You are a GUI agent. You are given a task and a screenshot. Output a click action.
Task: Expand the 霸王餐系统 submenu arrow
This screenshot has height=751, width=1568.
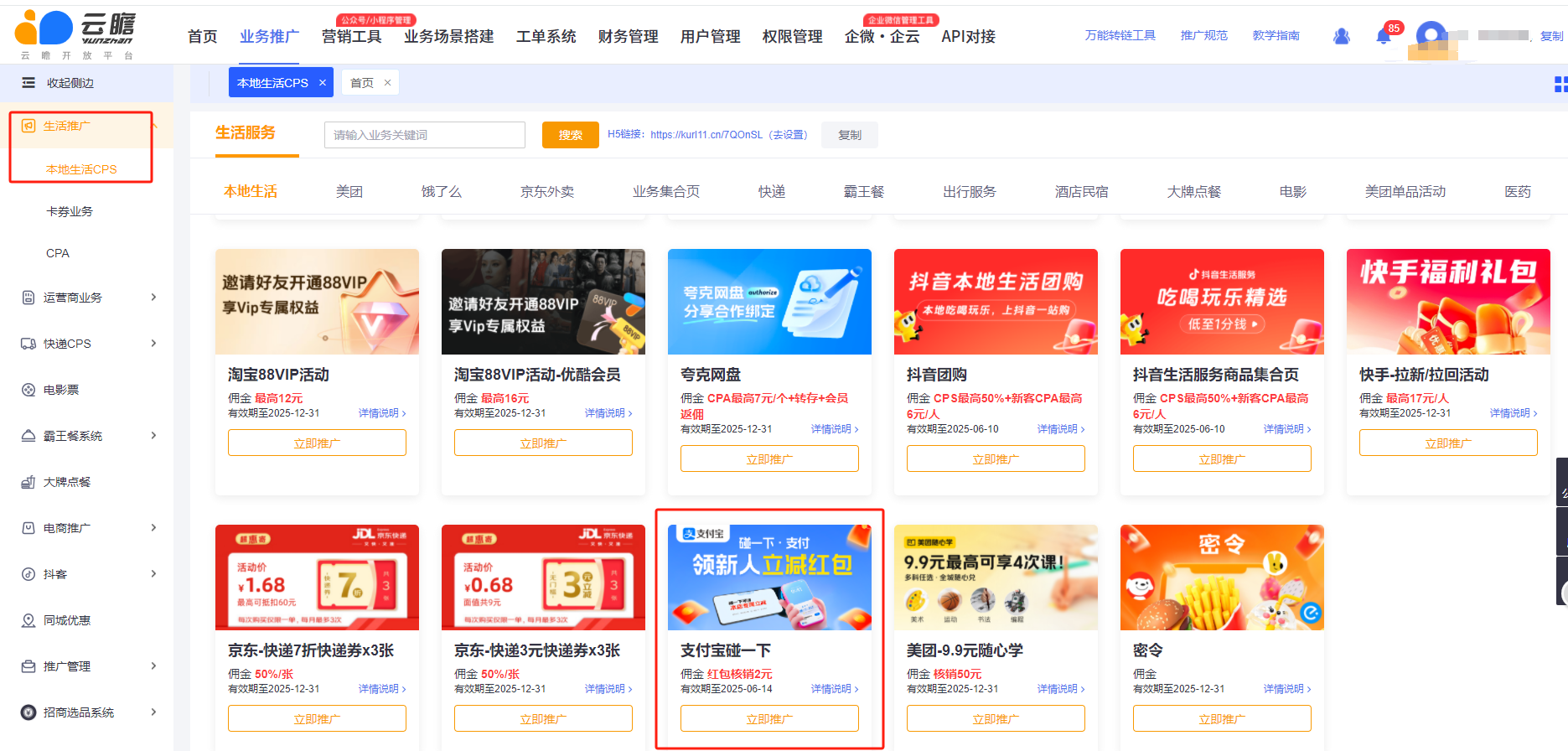[x=153, y=436]
